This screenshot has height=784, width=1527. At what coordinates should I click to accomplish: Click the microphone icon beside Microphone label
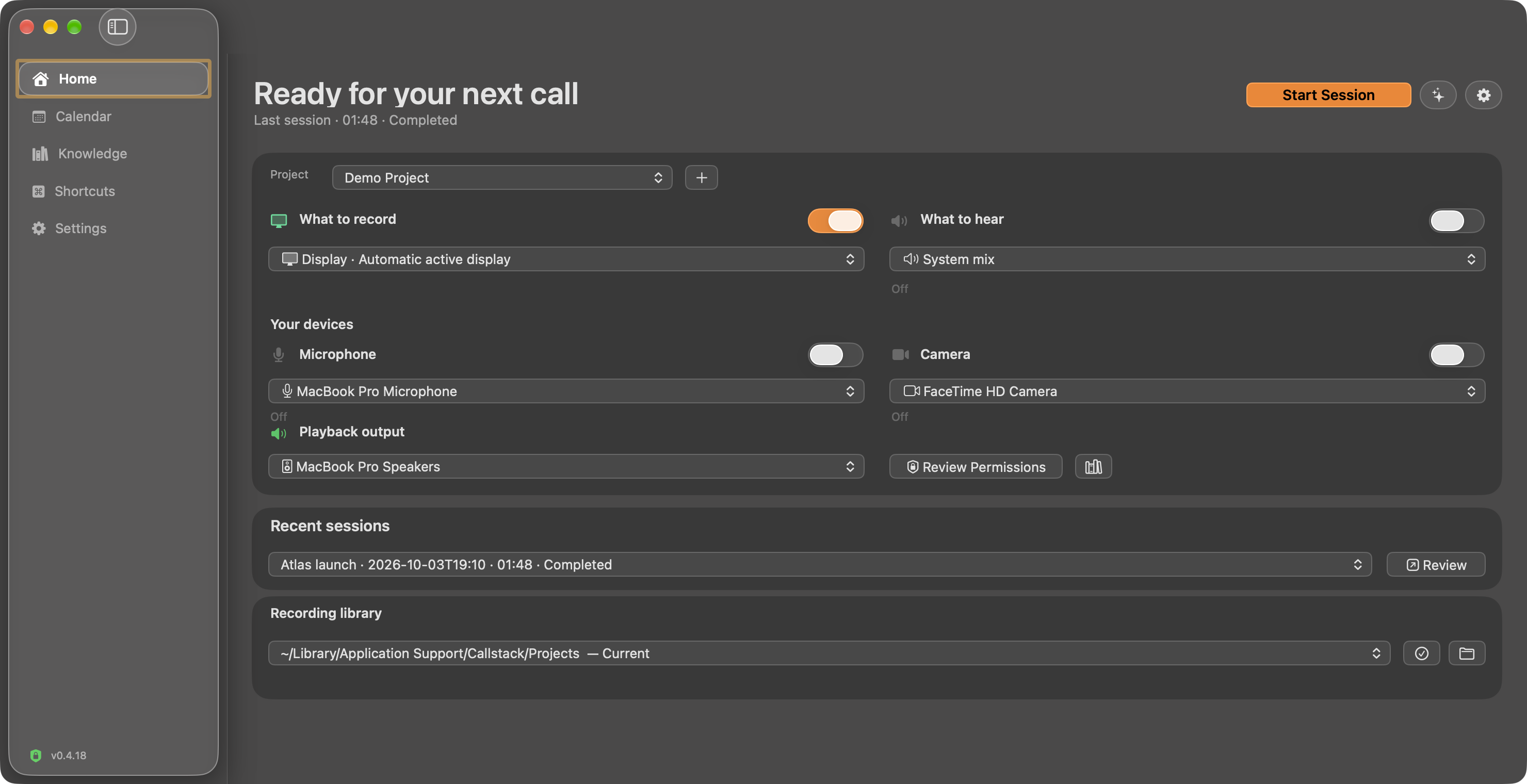(279, 355)
